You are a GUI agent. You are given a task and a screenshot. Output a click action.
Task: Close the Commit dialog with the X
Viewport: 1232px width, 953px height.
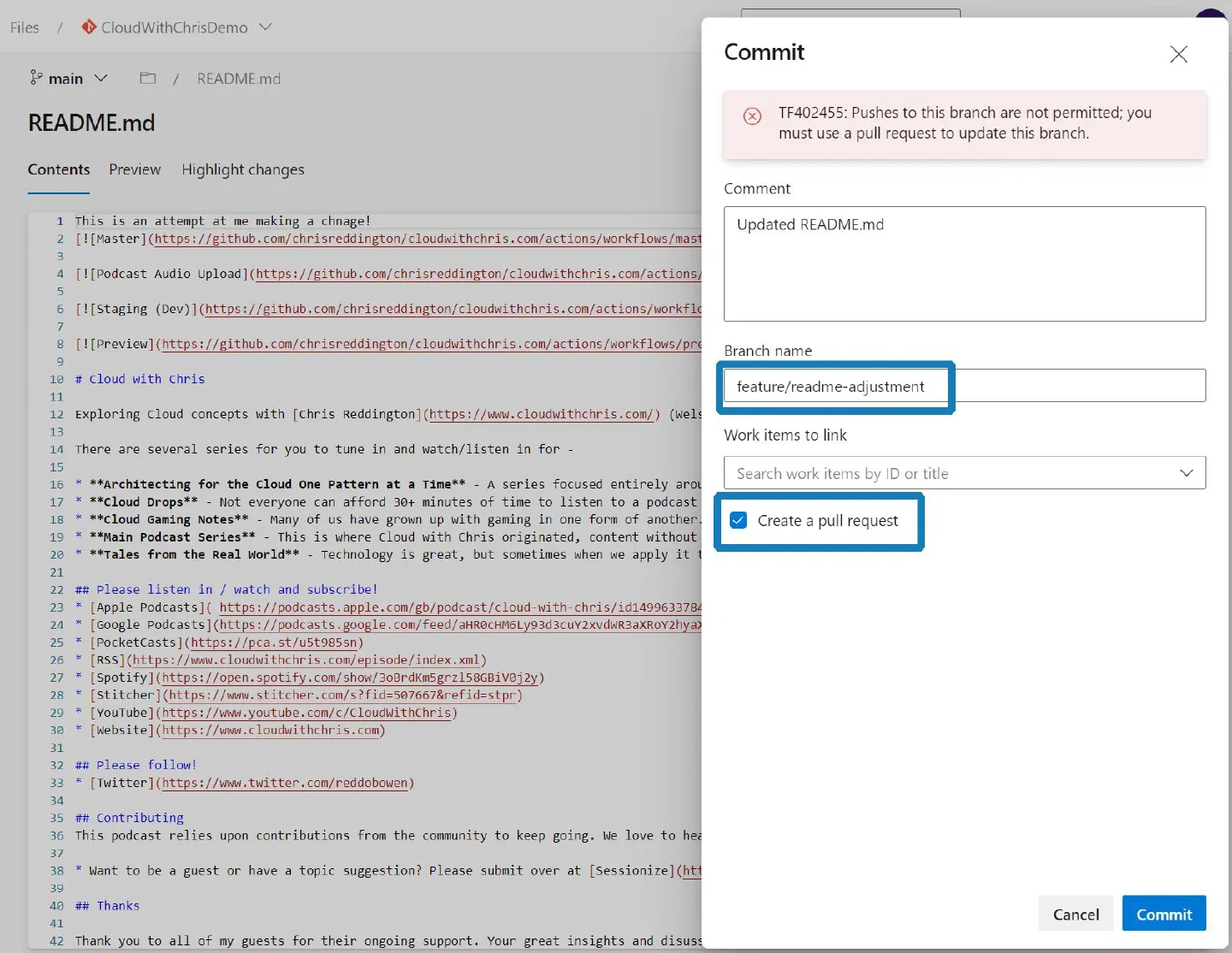click(x=1178, y=54)
